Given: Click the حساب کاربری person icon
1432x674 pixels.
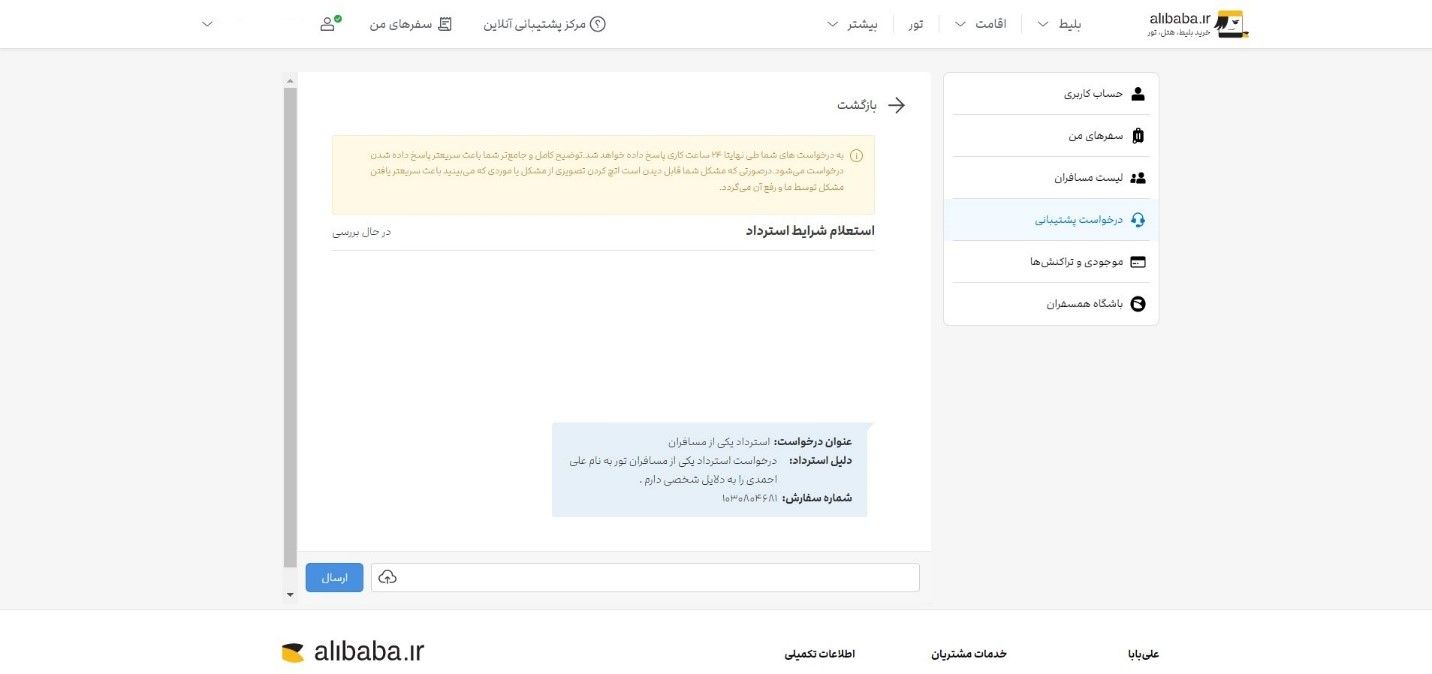Looking at the screenshot, I should (1138, 94).
